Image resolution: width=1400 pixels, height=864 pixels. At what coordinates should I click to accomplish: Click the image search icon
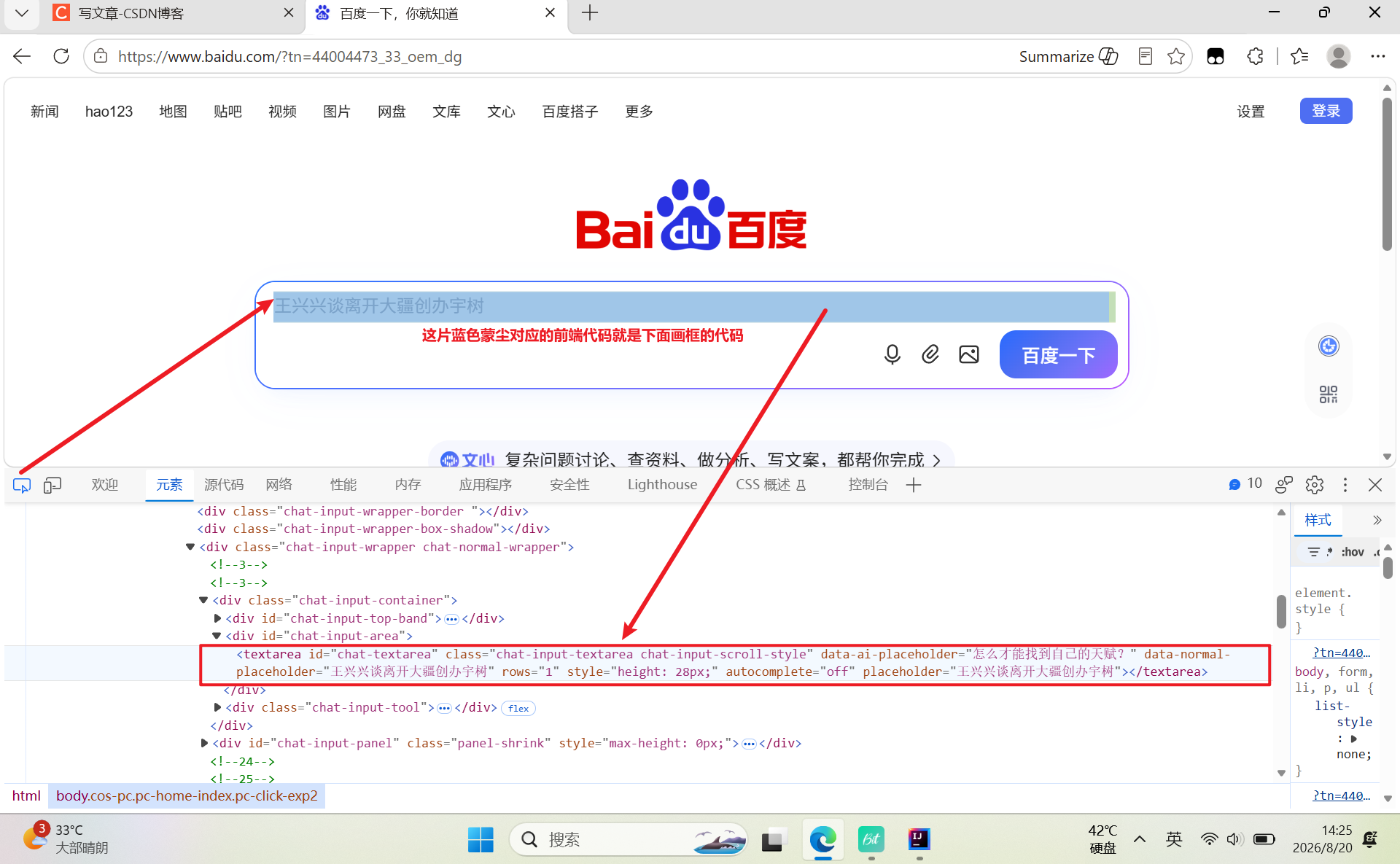pos(969,354)
